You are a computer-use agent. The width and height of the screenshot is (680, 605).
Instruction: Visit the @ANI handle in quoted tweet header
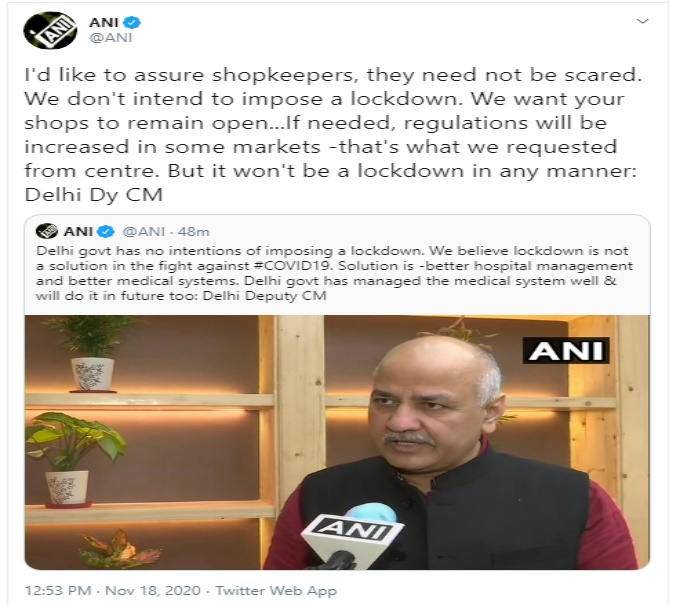coord(144,232)
